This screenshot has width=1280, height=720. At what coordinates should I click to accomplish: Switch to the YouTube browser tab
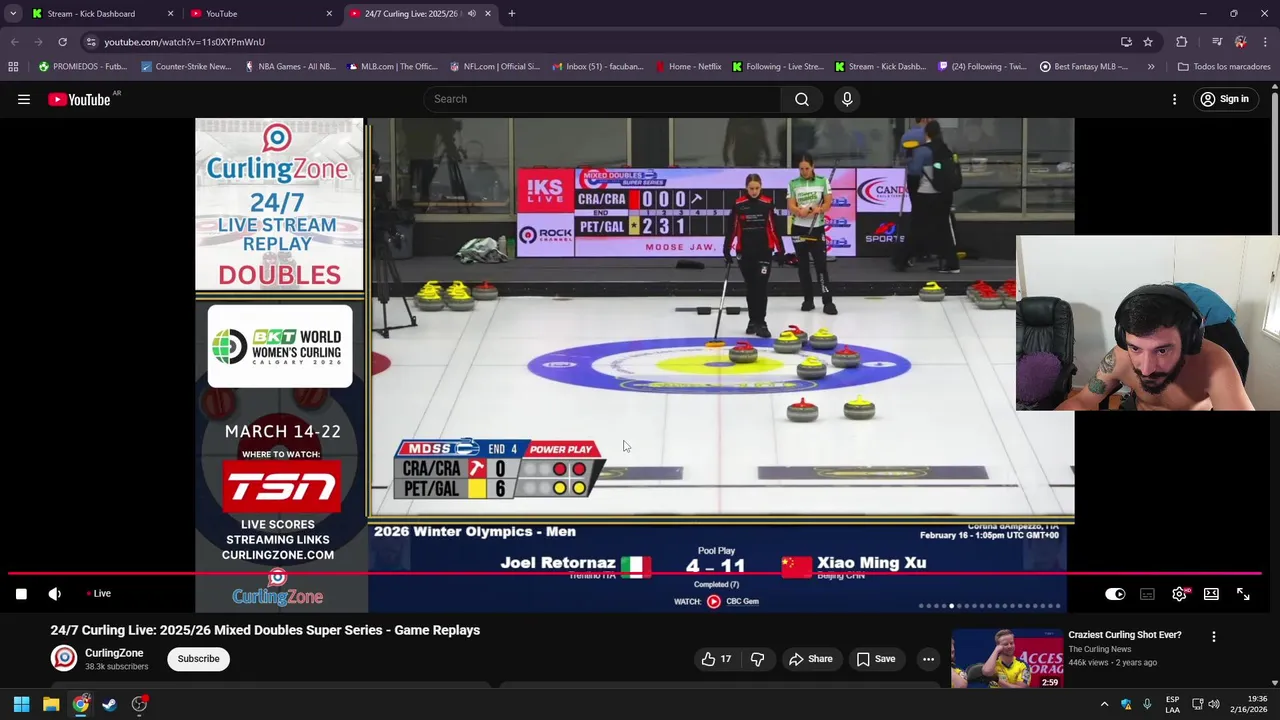[262, 14]
